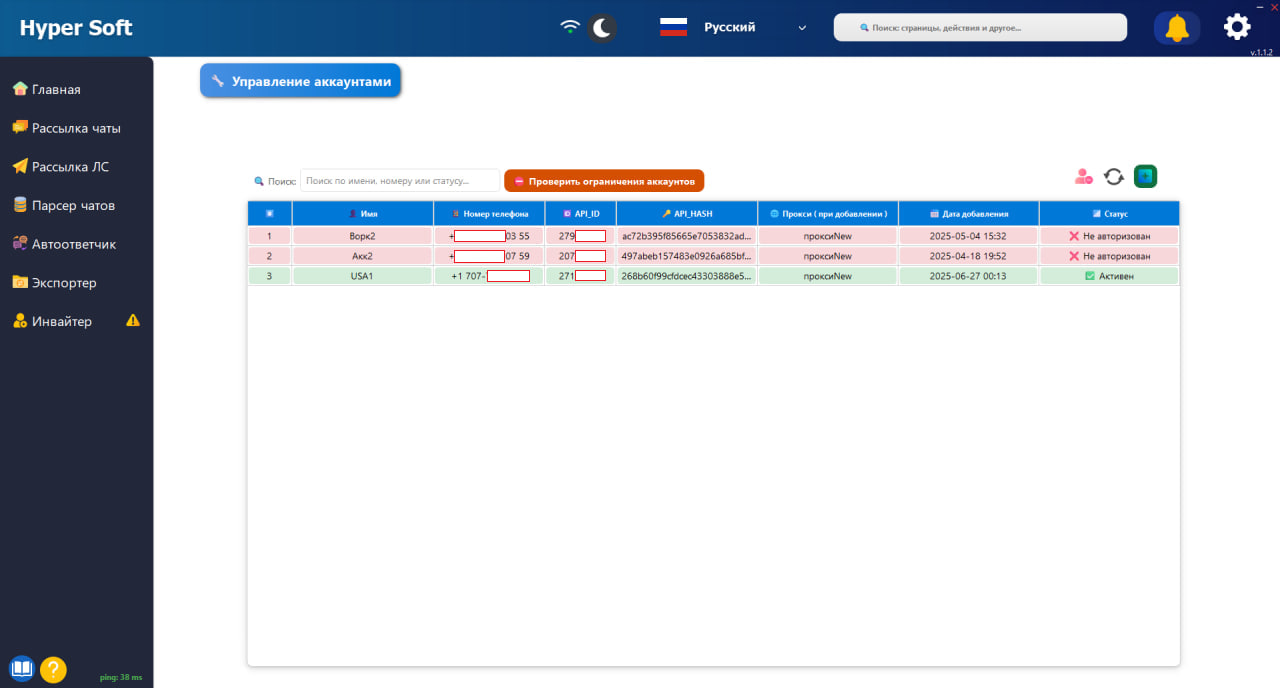Expand the Русский language dropdown
1280x688 pixels.
[755, 28]
